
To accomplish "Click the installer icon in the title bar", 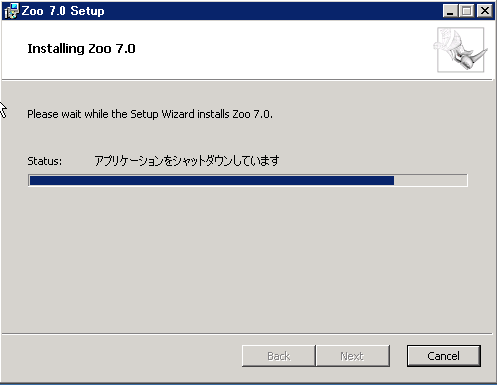I will point(11,11).
